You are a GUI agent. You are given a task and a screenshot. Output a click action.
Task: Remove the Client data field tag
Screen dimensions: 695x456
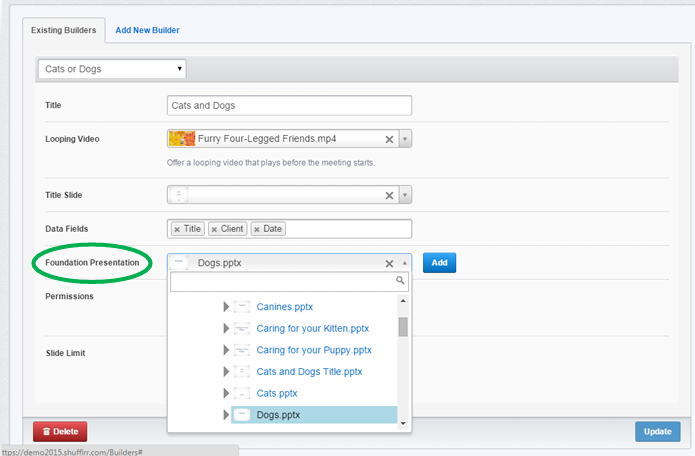214,229
